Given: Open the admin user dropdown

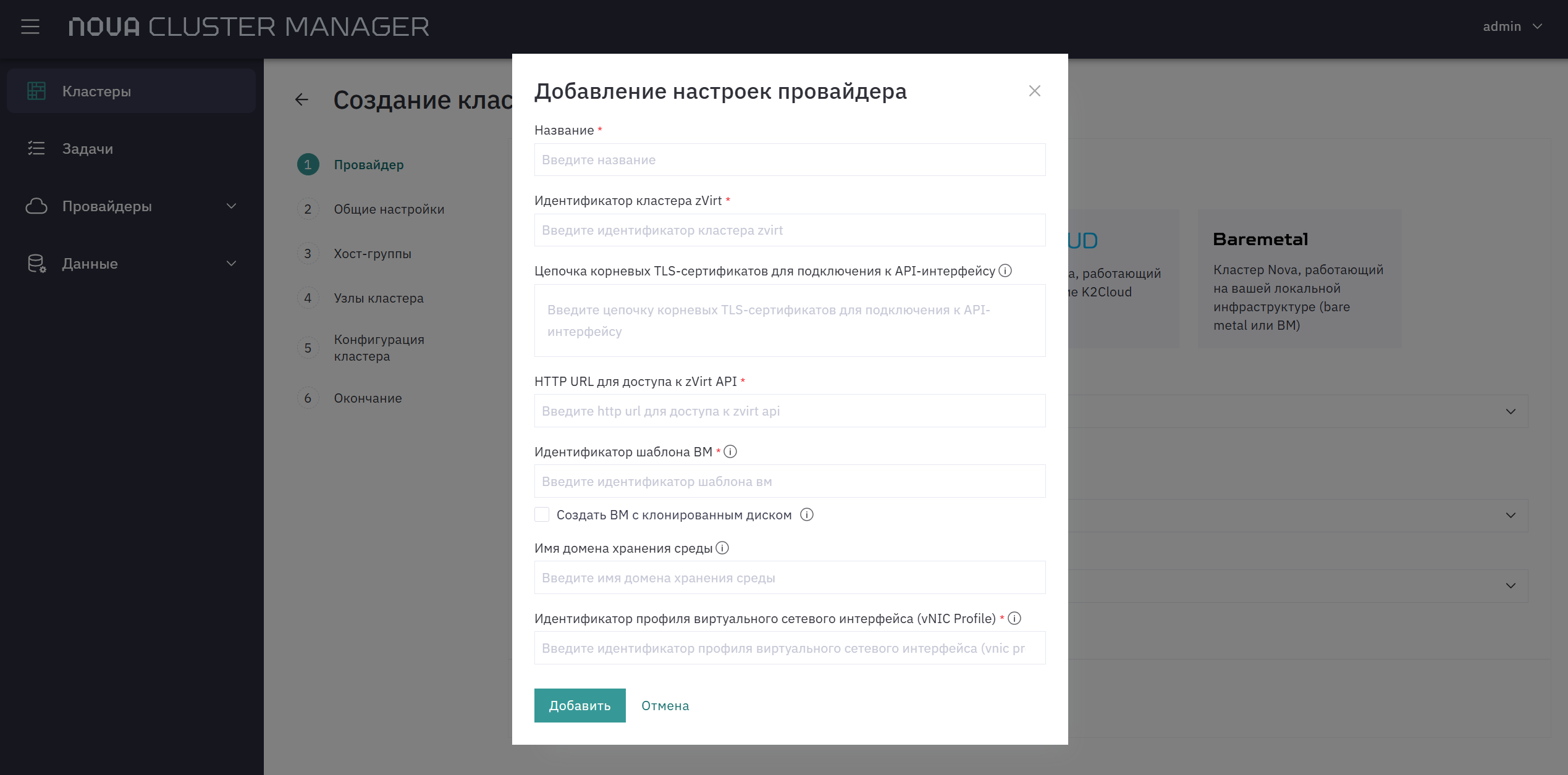Looking at the screenshot, I should pos(1513,27).
